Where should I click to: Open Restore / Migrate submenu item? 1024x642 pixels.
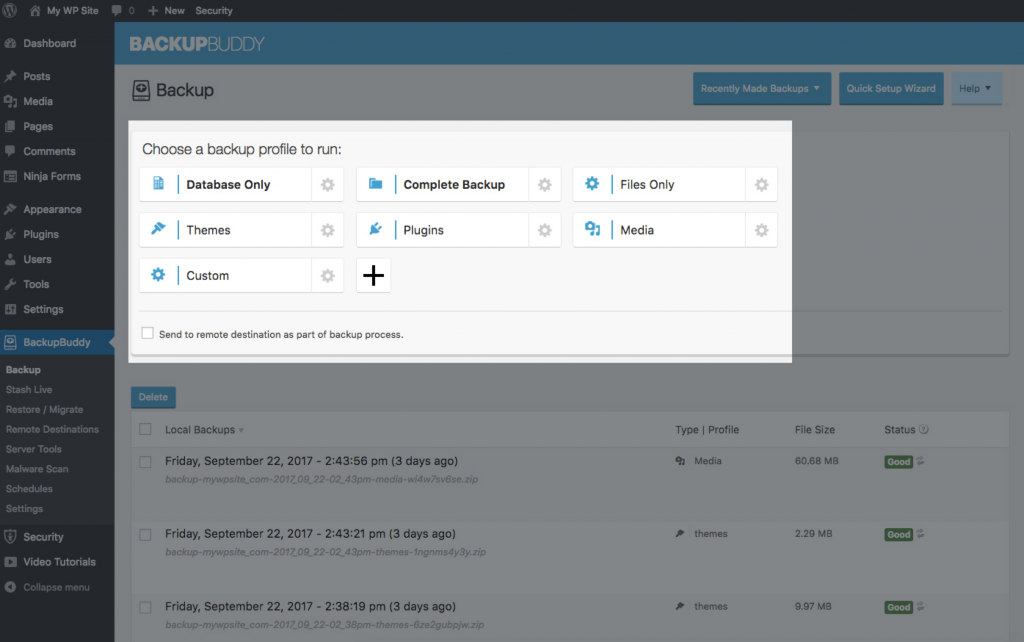point(44,409)
